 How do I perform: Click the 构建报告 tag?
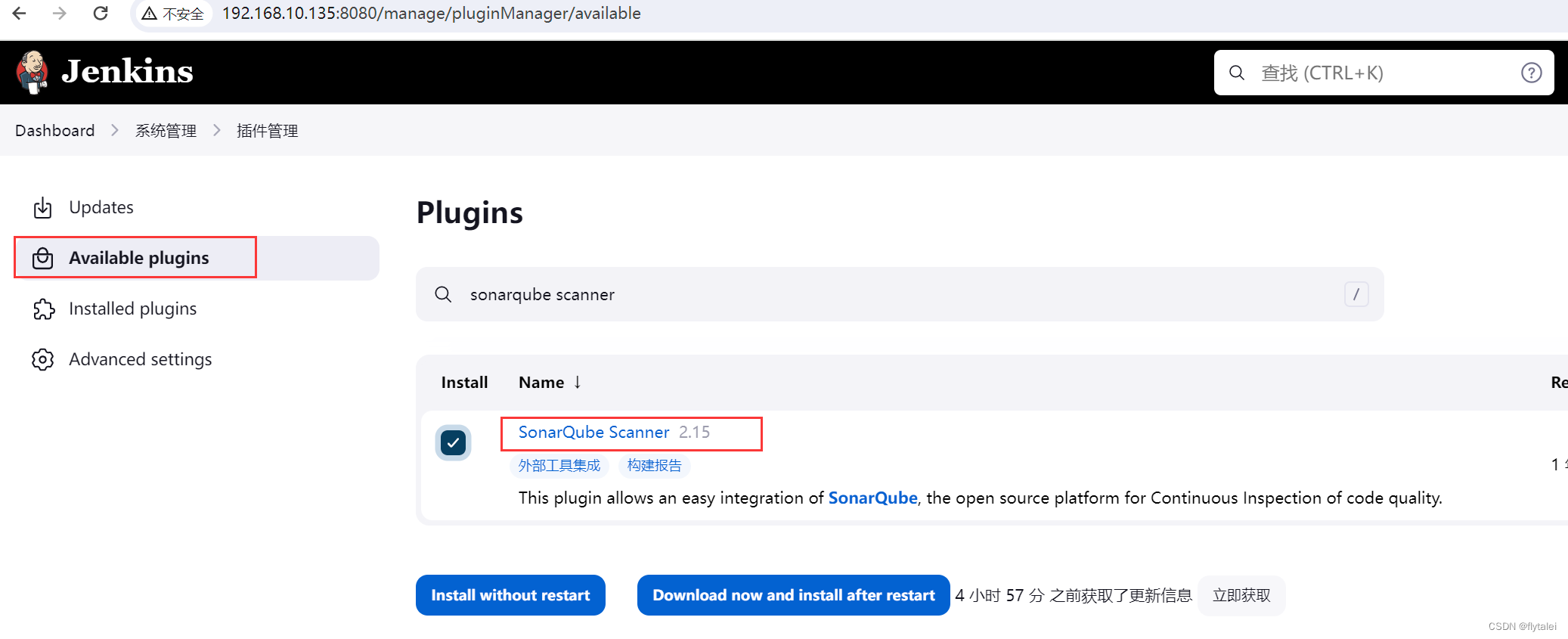(654, 465)
